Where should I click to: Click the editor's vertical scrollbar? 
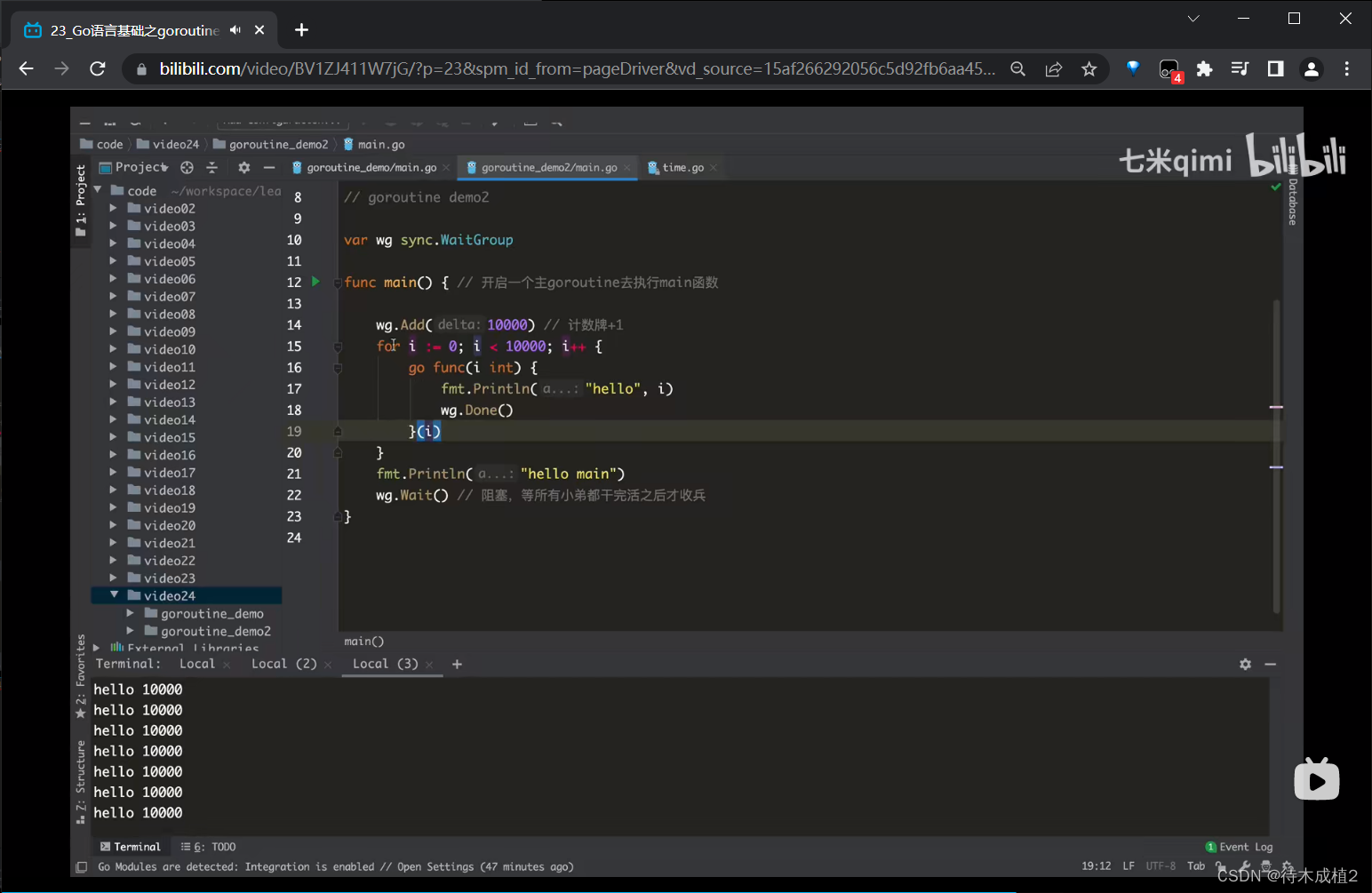point(1277,455)
